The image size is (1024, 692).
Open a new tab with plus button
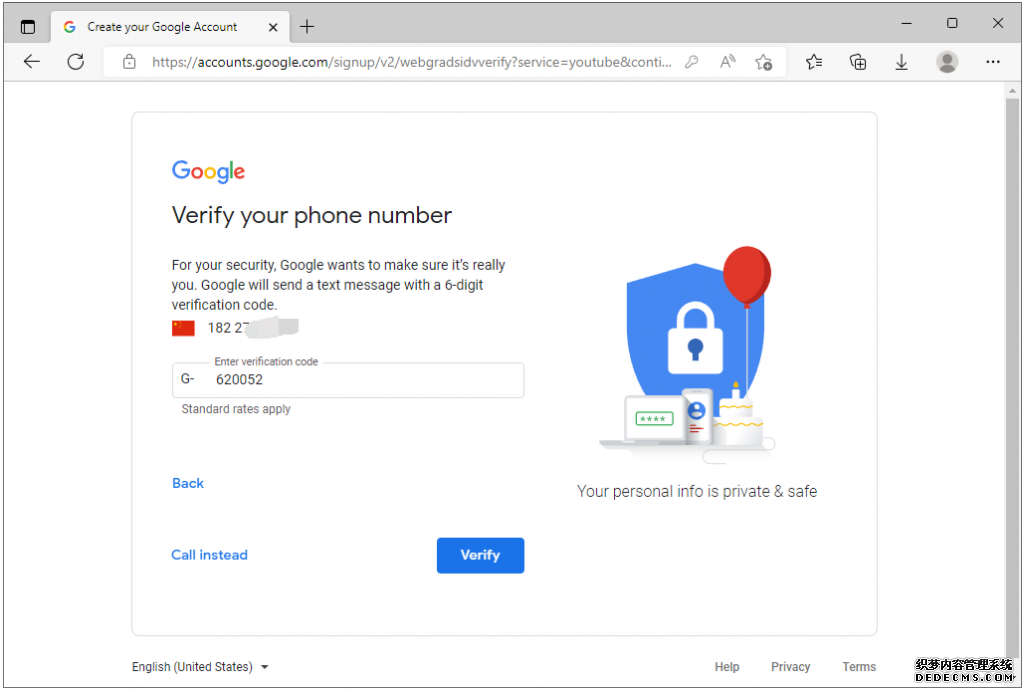point(307,27)
